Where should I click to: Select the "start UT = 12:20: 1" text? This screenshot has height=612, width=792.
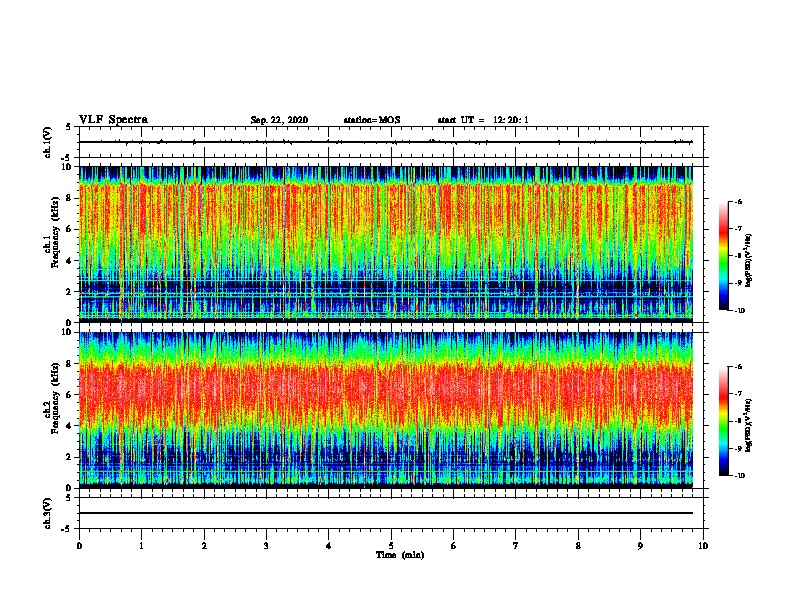click(483, 120)
